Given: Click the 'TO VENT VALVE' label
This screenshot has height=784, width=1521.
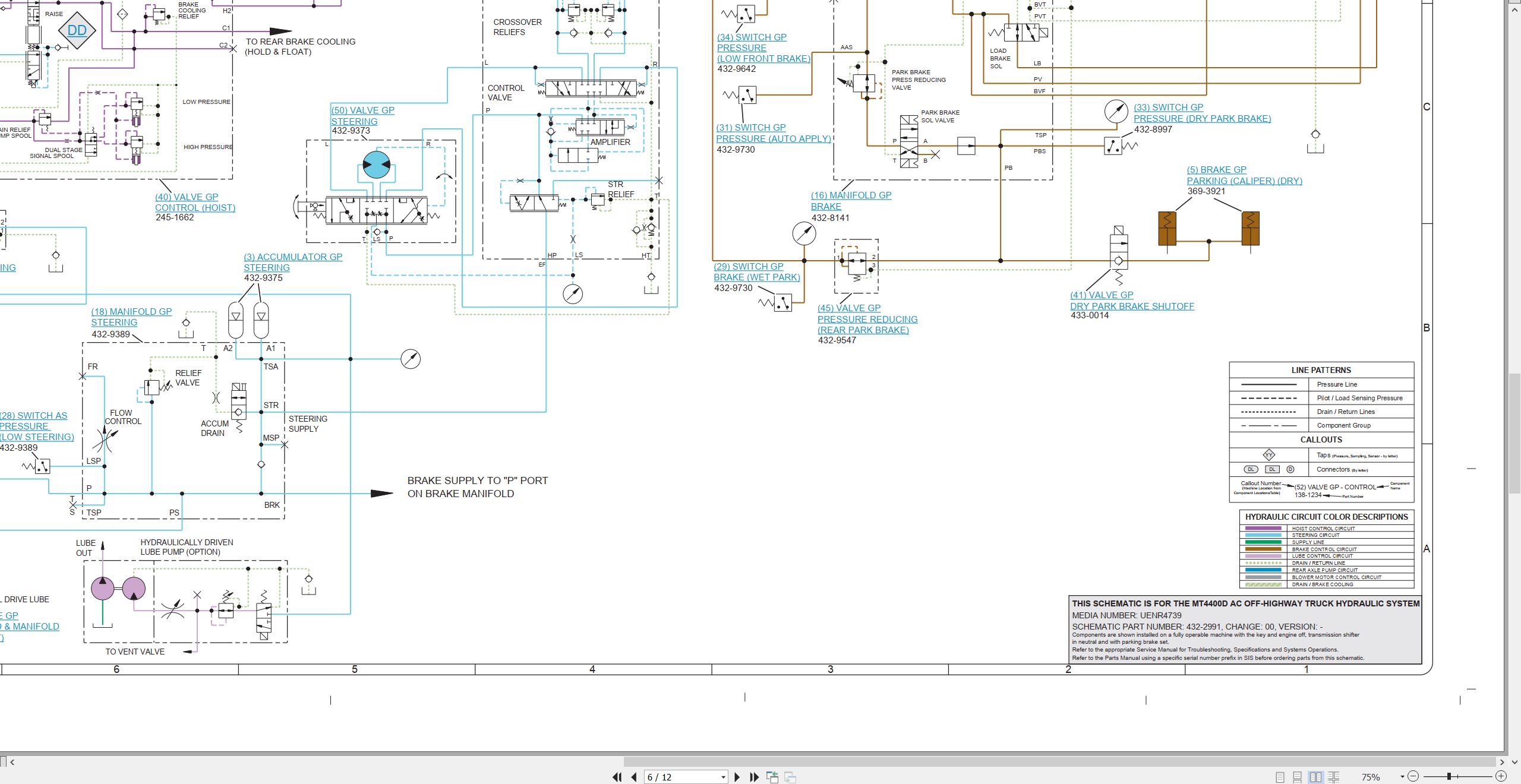Looking at the screenshot, I should point(135,652).
